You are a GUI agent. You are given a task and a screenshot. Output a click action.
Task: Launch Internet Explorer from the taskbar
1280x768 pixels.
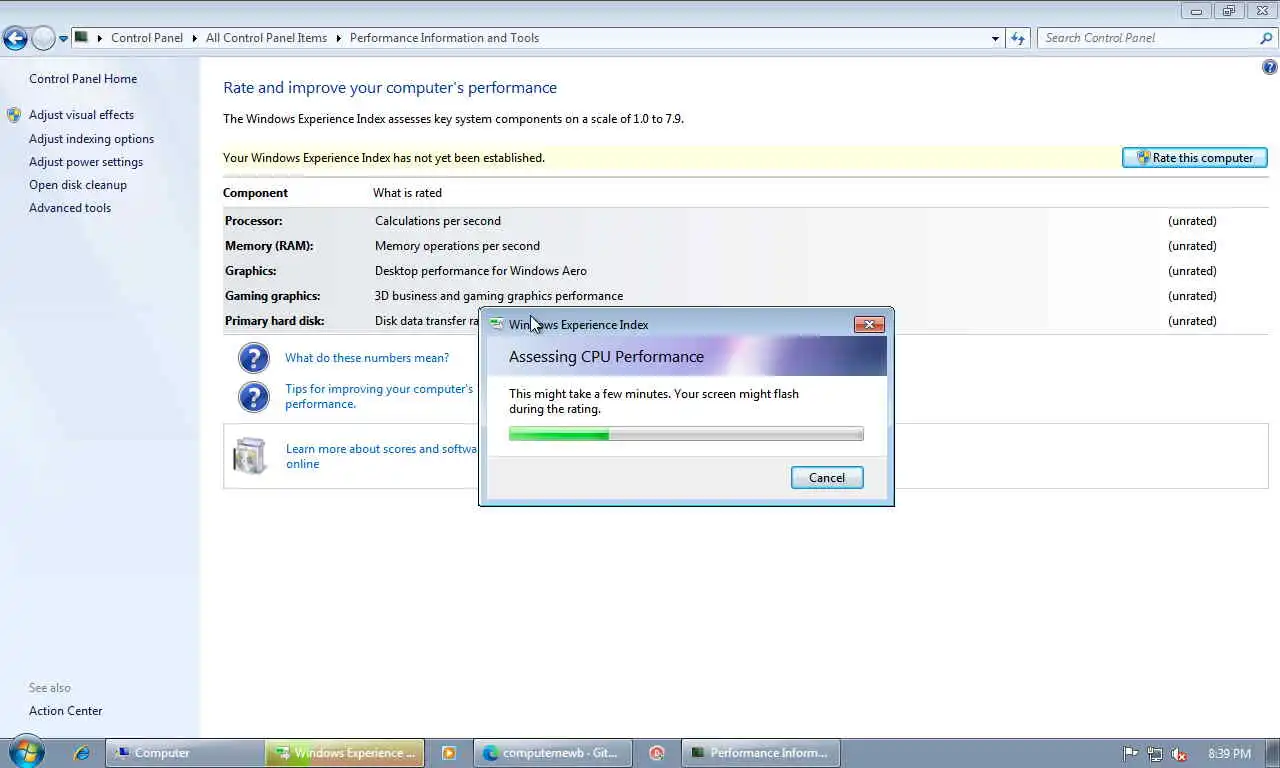pos(82,753)
